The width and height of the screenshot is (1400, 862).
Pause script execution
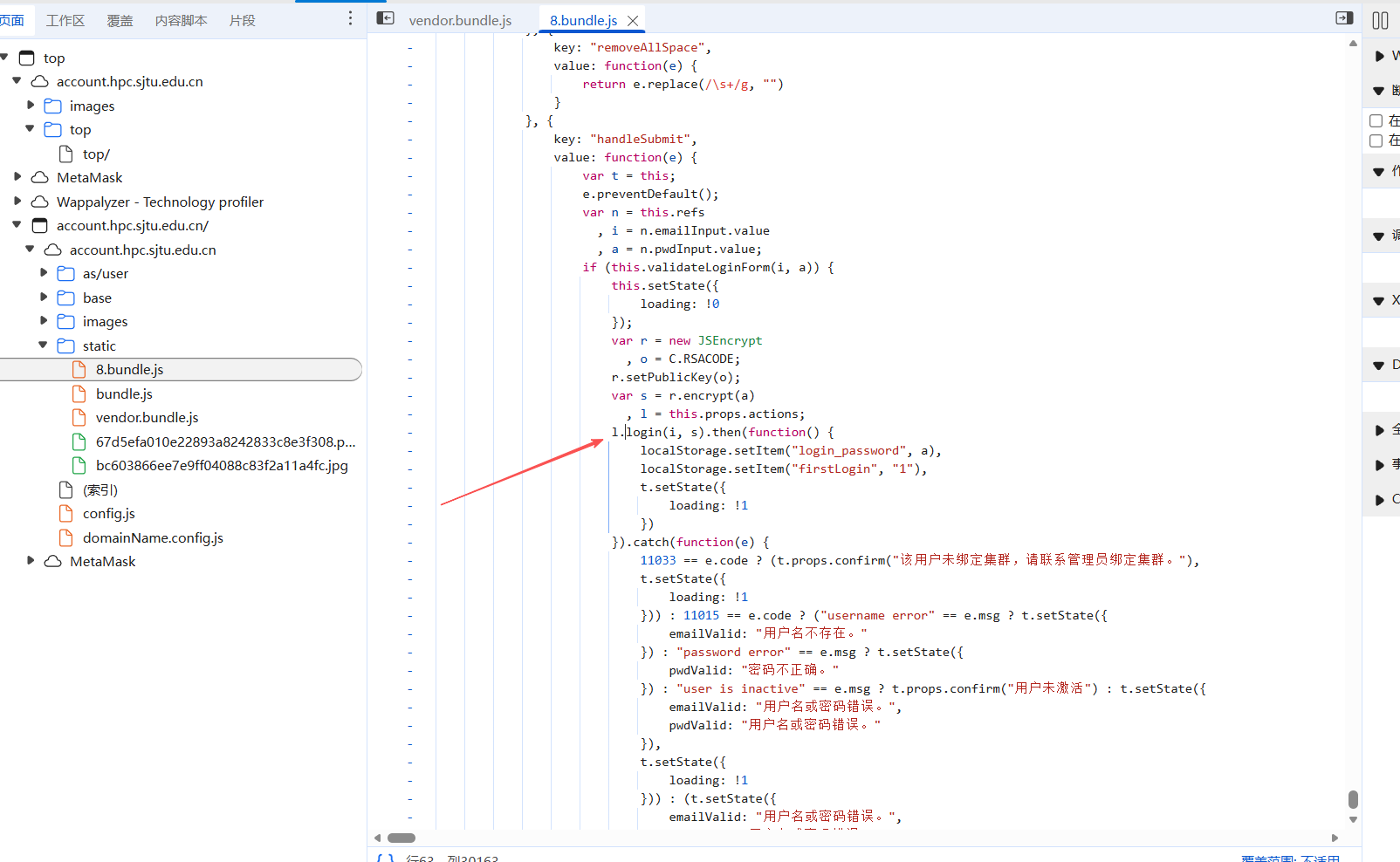pos(1380,20)
